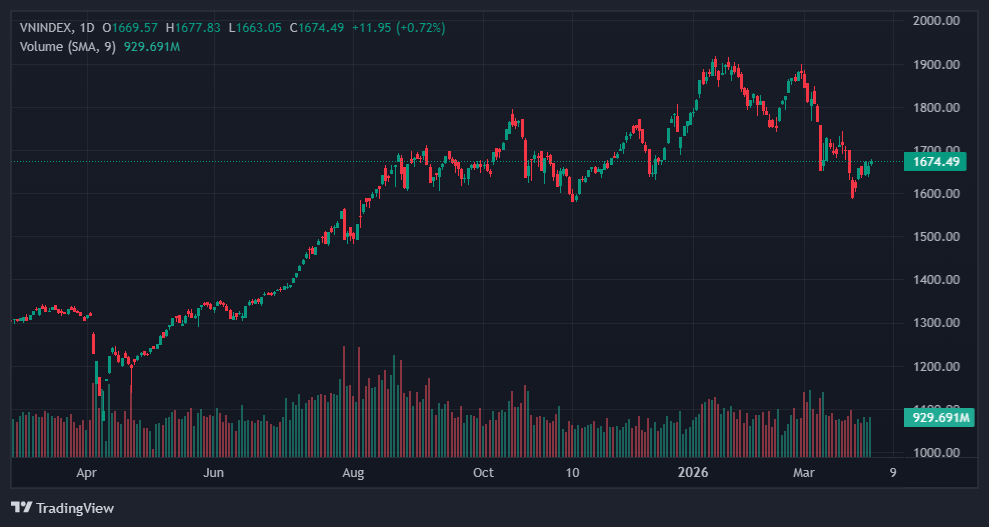
Task: Click the Oct label on time axis
Action: [x=483, y=472]
